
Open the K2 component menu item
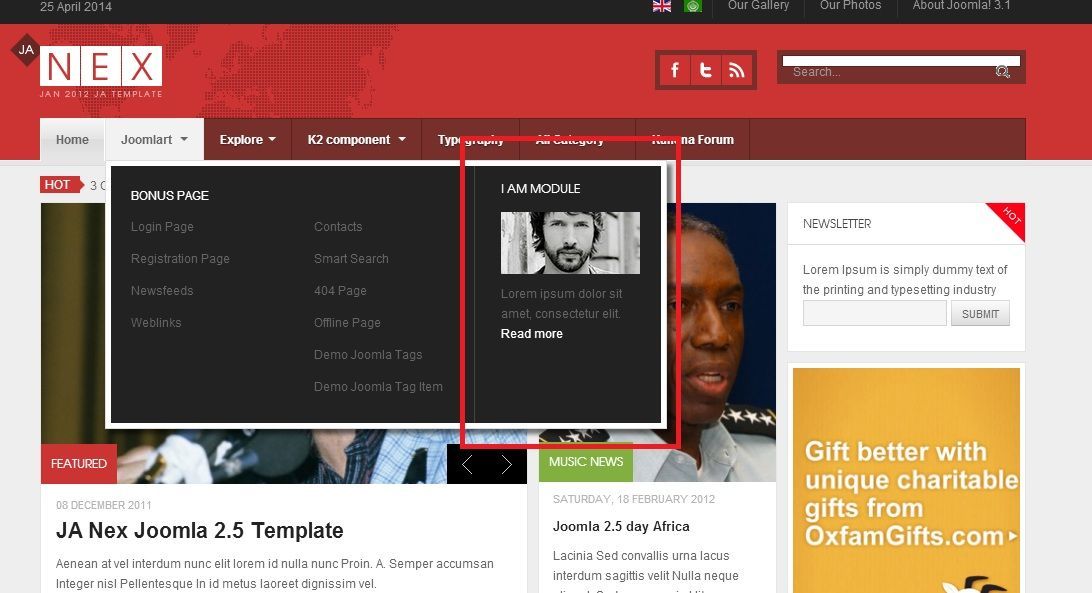[x=349, y=139]
